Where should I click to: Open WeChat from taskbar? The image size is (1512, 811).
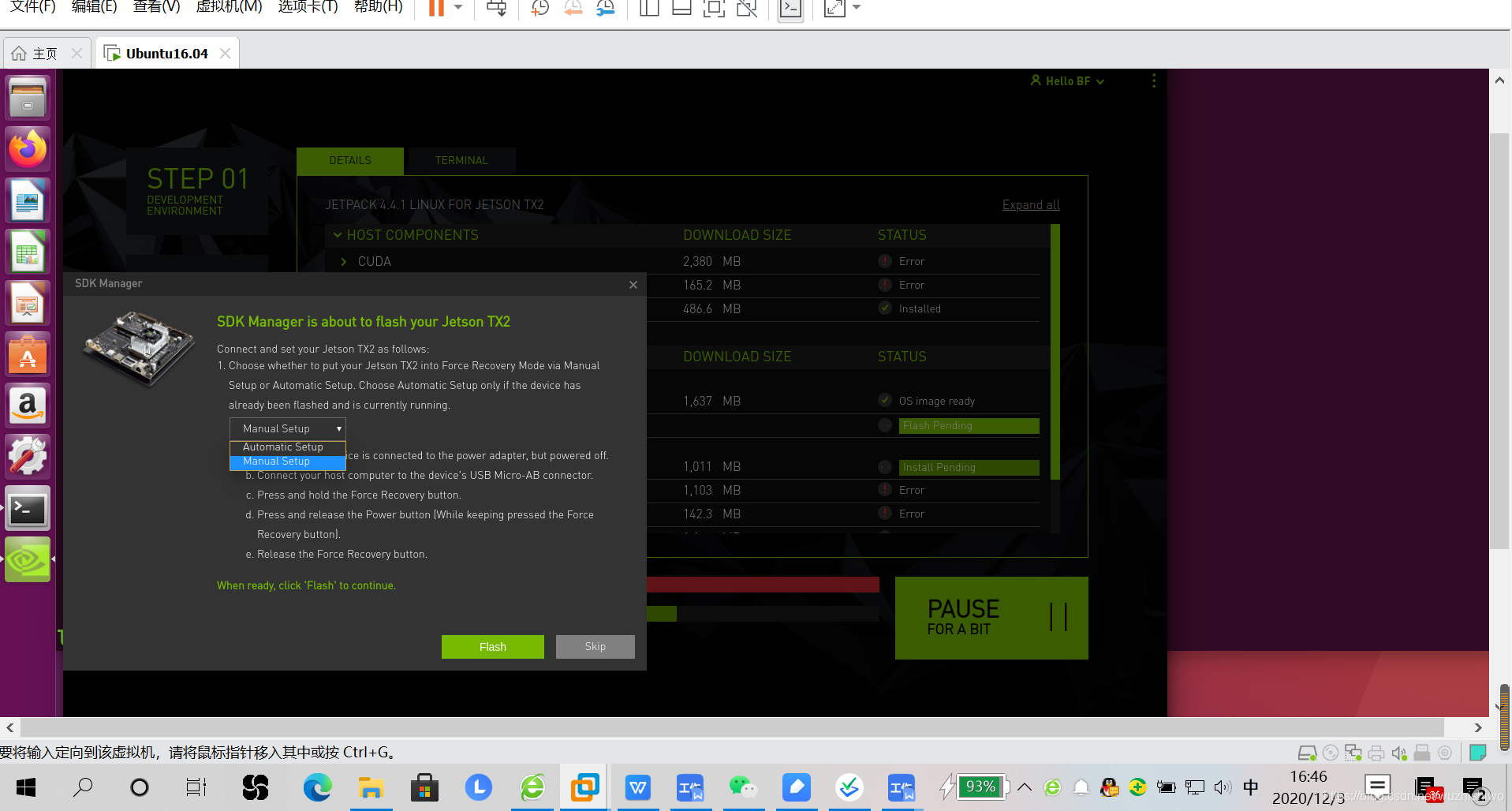[743, 787]
